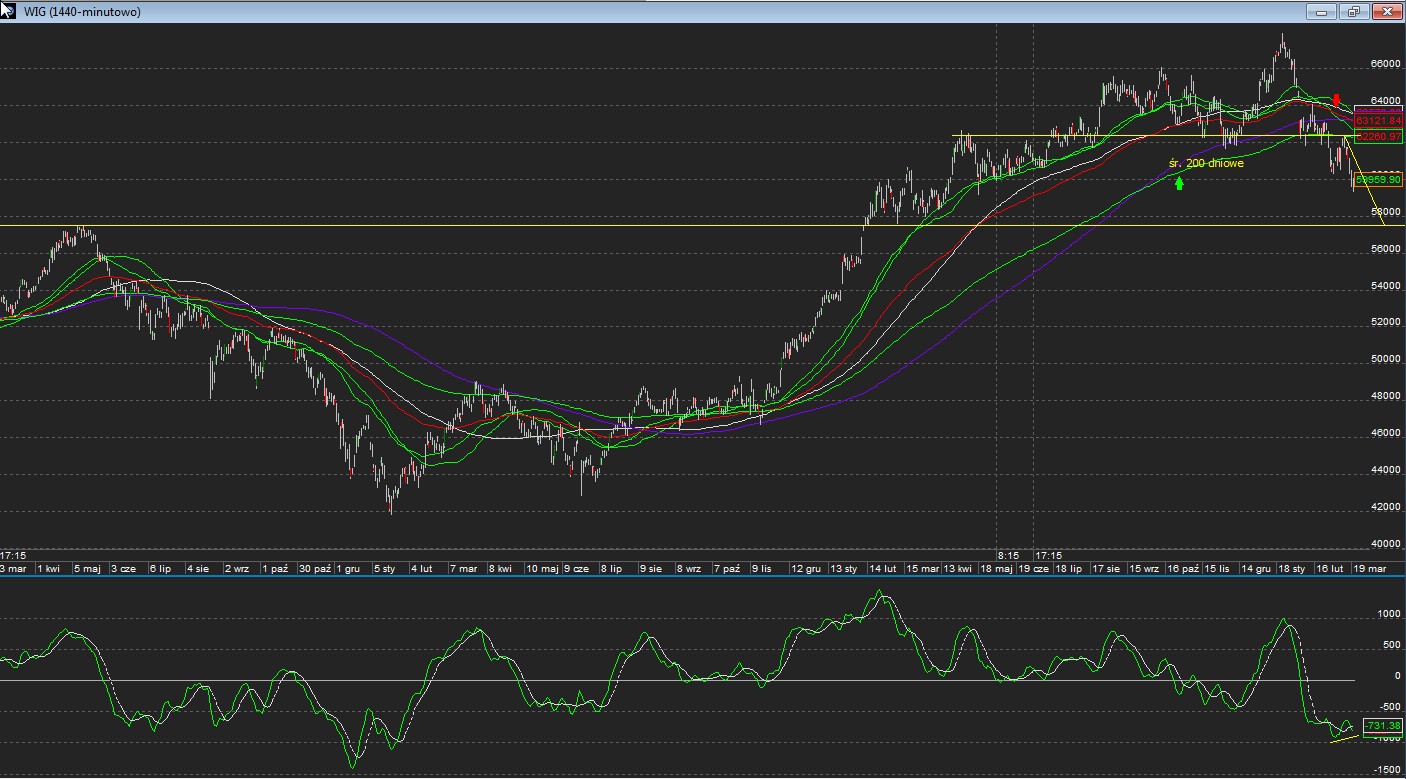Viewport: 1406px width, 779px height.
Task: Click the '8:15' session time label
Action: point(1008,554)
